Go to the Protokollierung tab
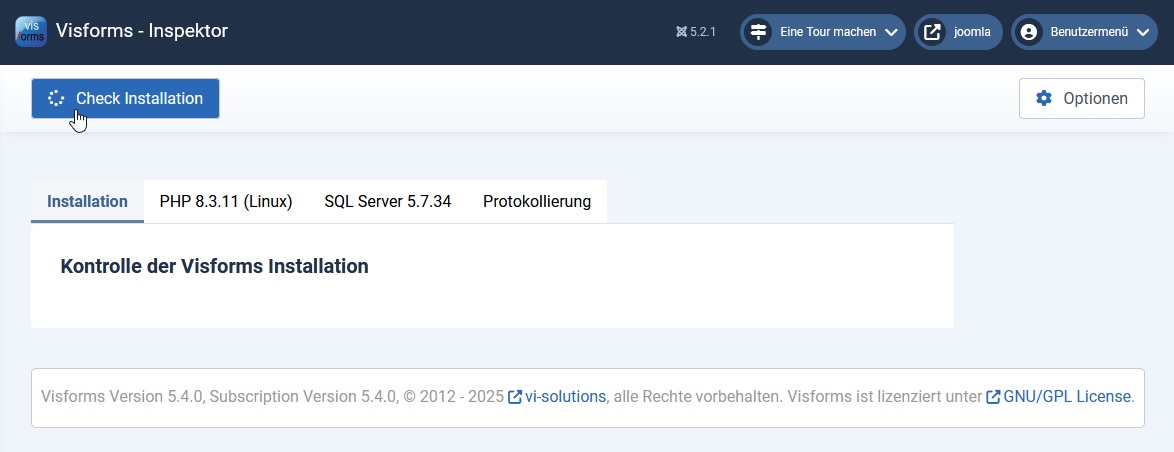Screen dimensions: 1174x452 click(537, 201)
